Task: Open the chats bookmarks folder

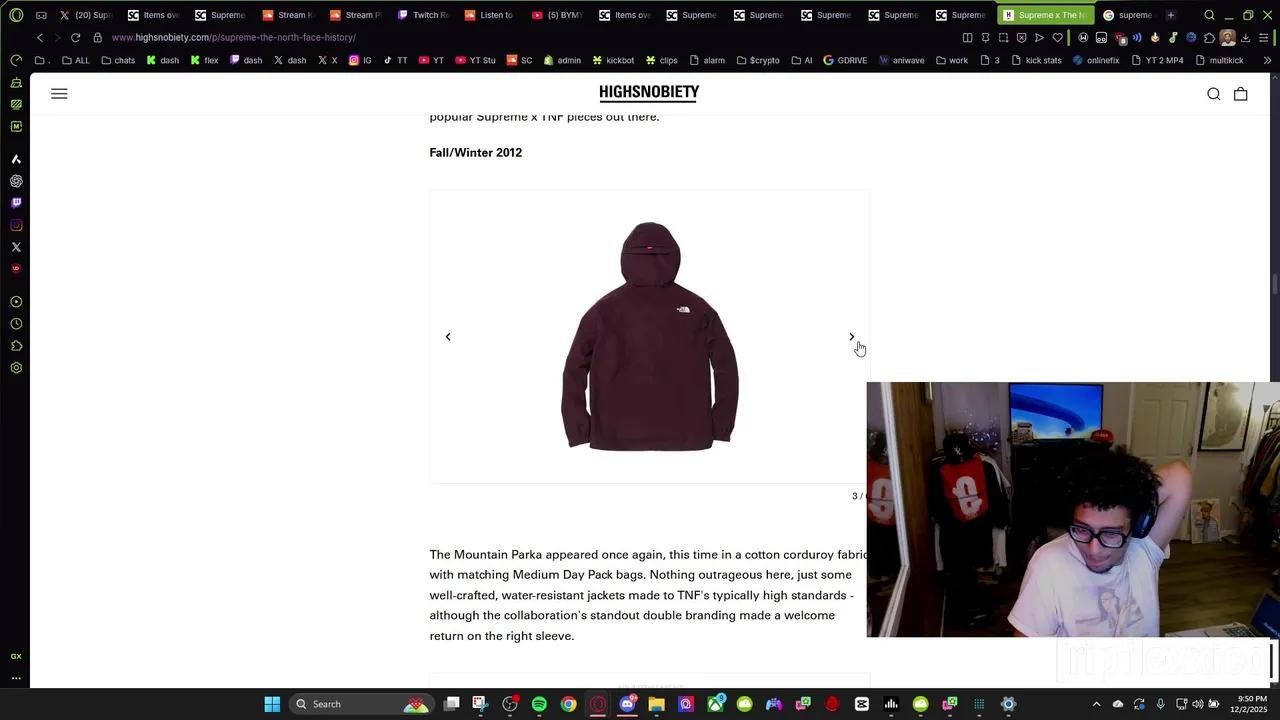Action: coord(118,60)
